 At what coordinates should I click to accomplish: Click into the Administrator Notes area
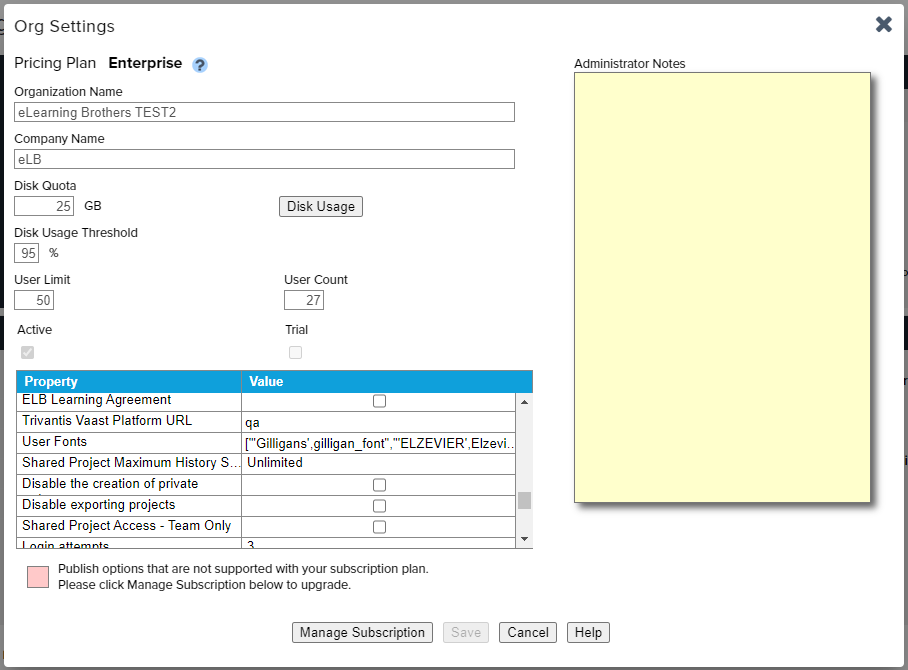722,287
